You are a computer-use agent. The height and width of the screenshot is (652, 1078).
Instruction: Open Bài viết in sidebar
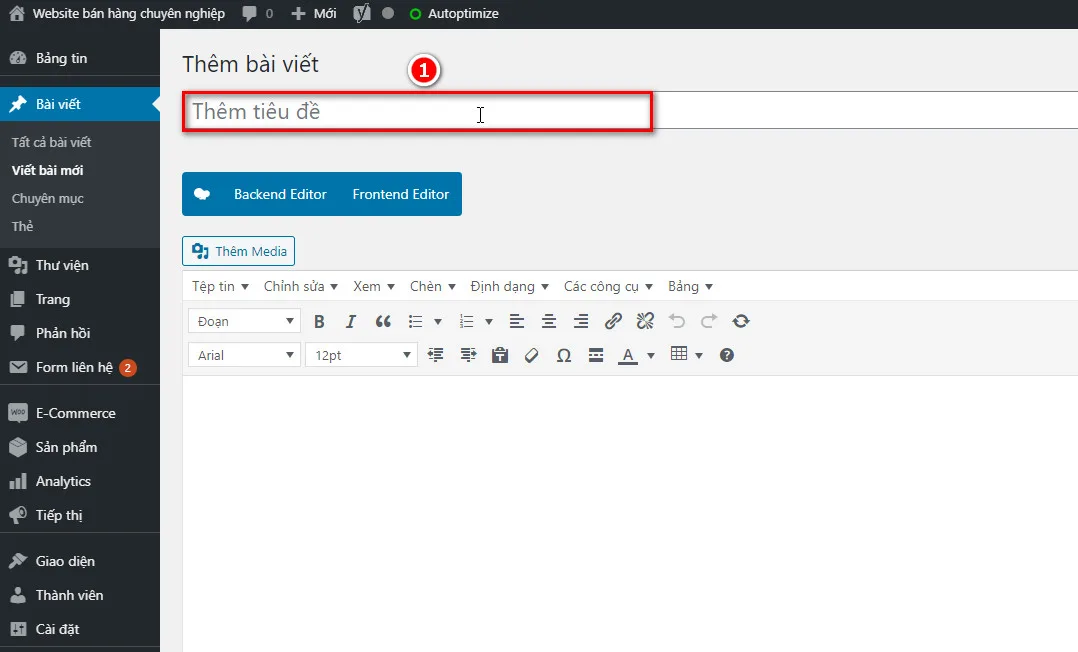80,104
